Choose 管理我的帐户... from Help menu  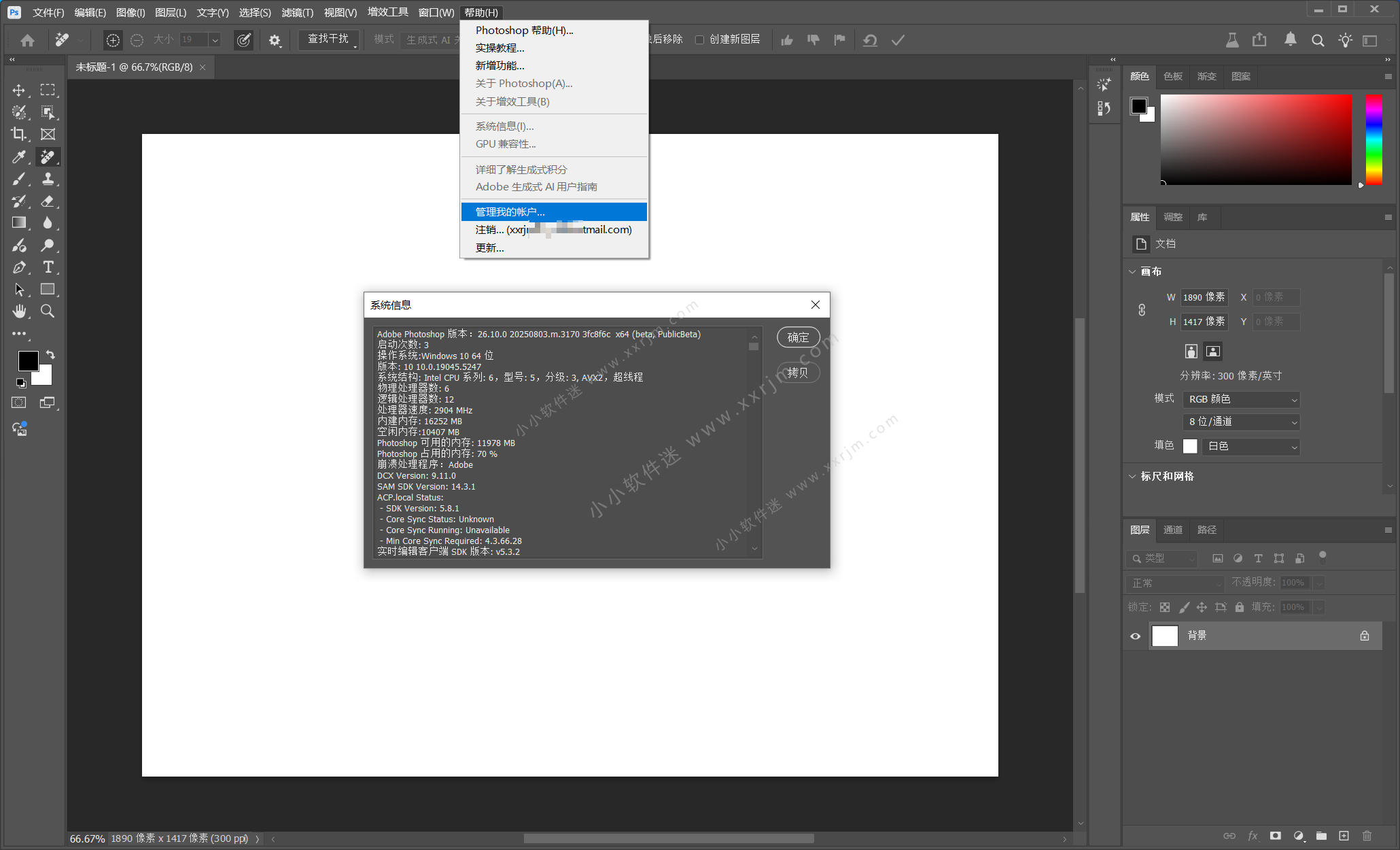[x=554, y=212]
